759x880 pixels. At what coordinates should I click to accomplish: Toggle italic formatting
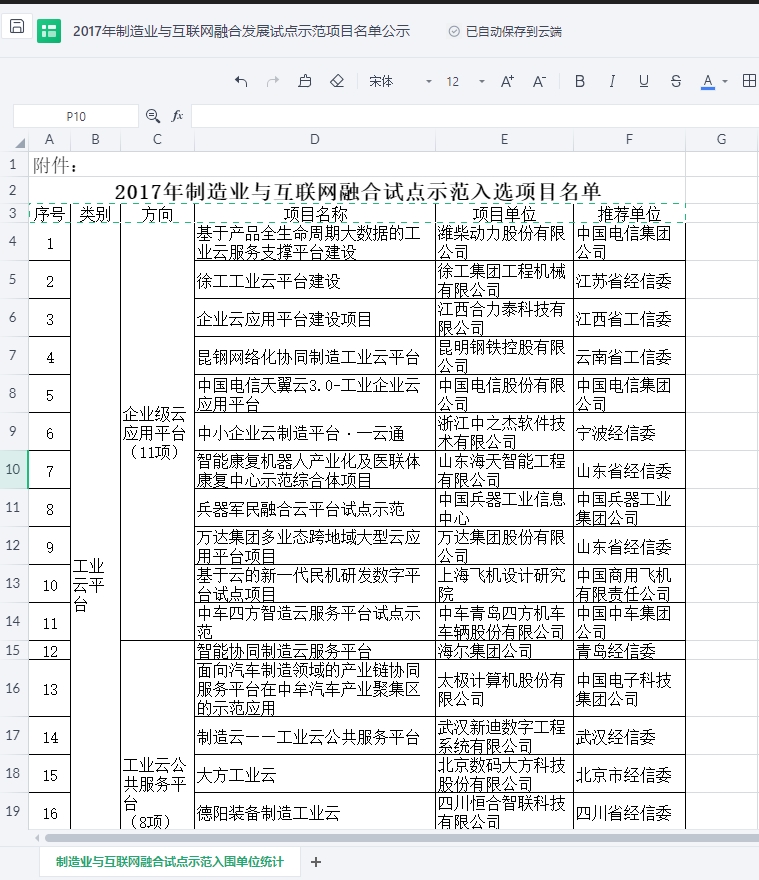[612, 81]
